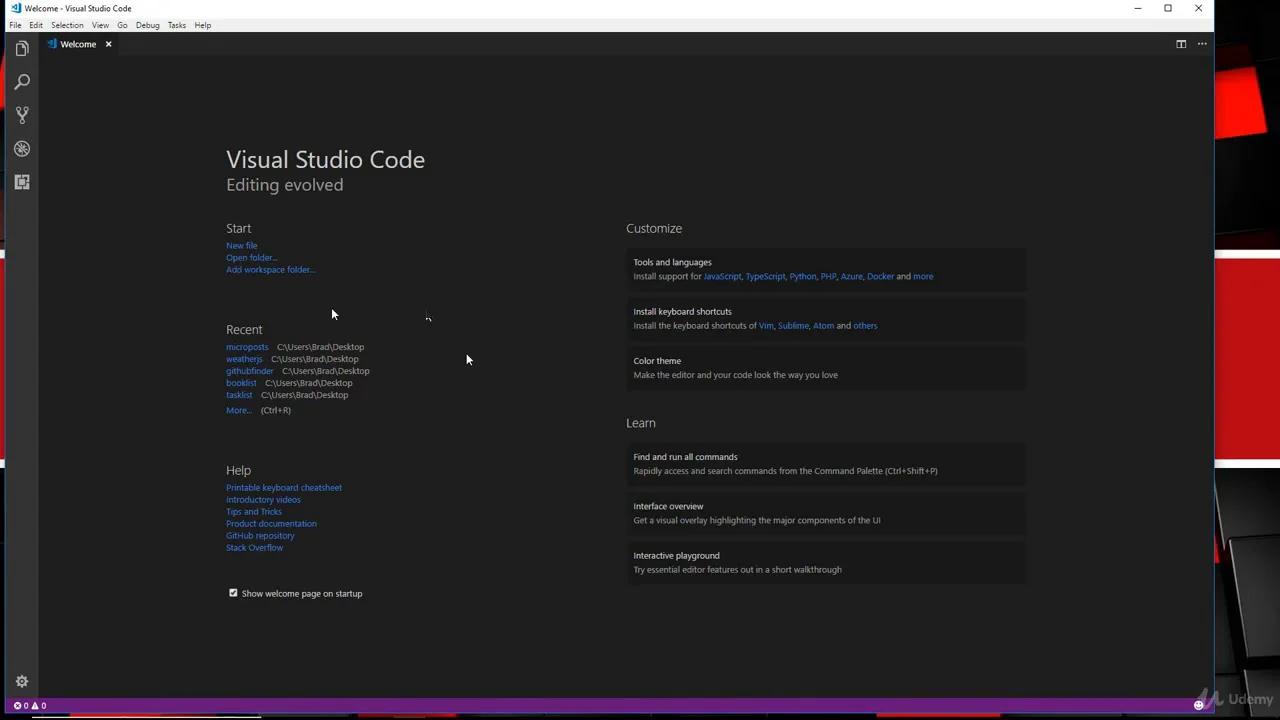Open the Stack Overflow help link
The width and height of the screenshot is (1280, 720).
pos(254,547)
